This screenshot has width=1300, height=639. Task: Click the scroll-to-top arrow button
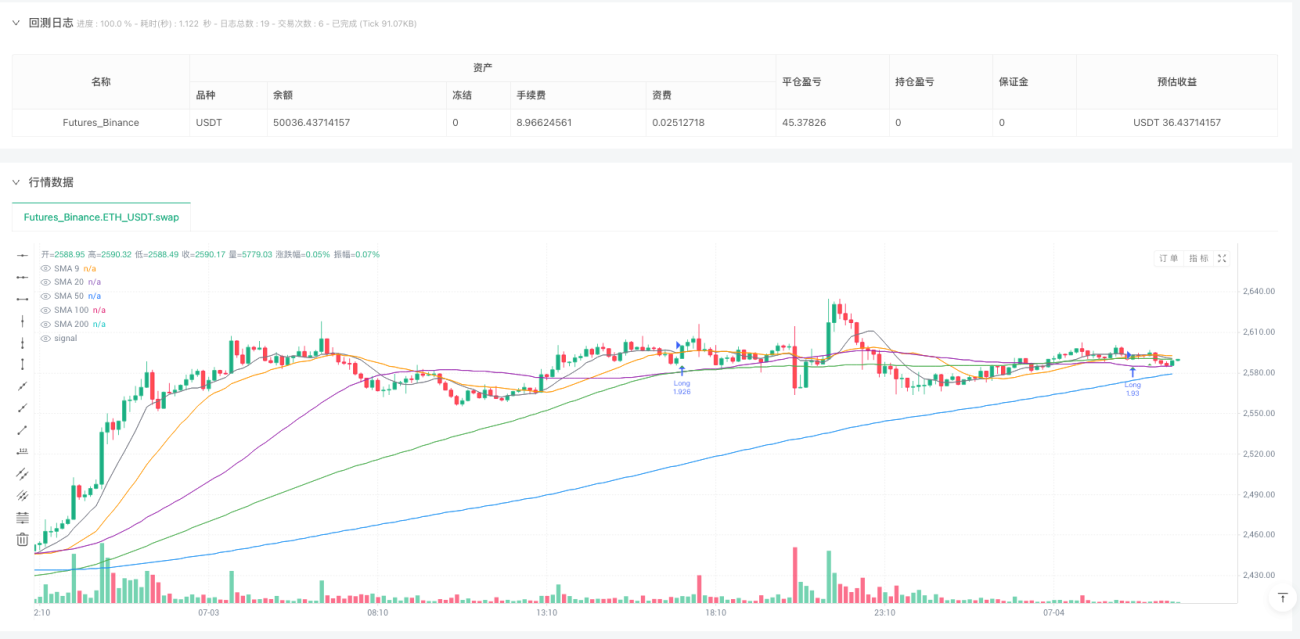tap(1282, 598)
